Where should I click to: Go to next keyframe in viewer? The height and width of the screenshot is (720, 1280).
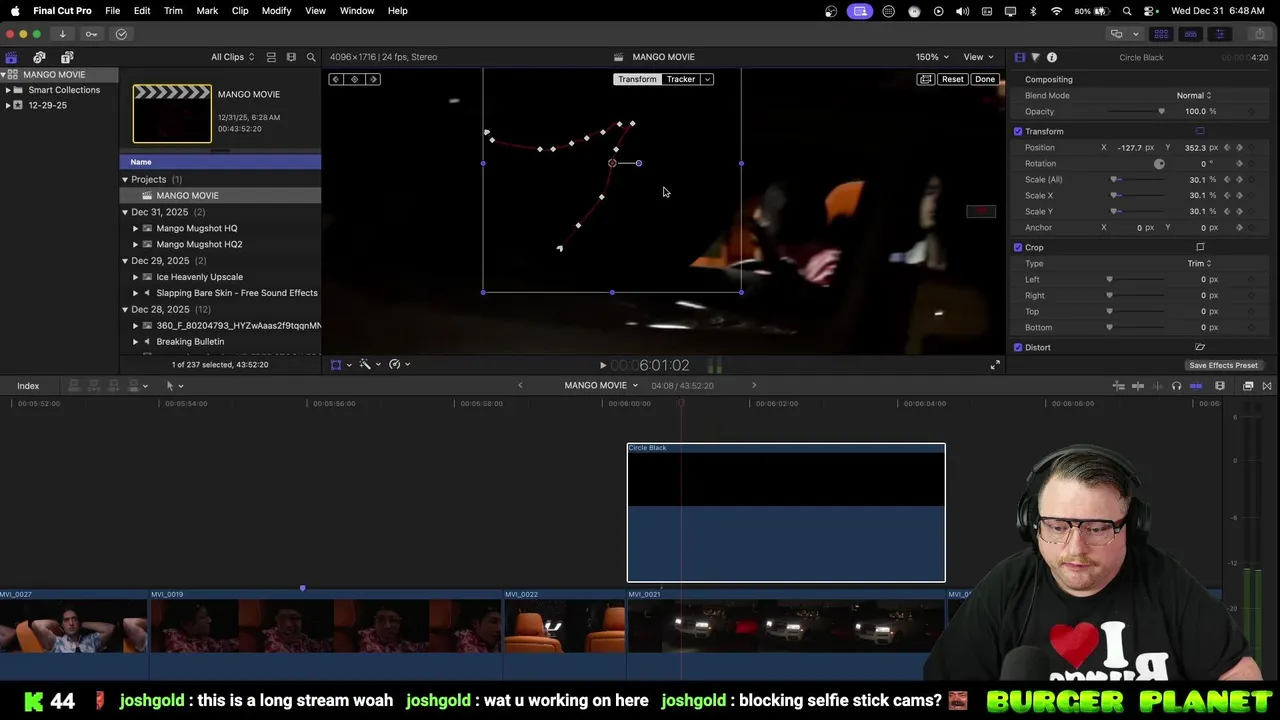point(373,79)
